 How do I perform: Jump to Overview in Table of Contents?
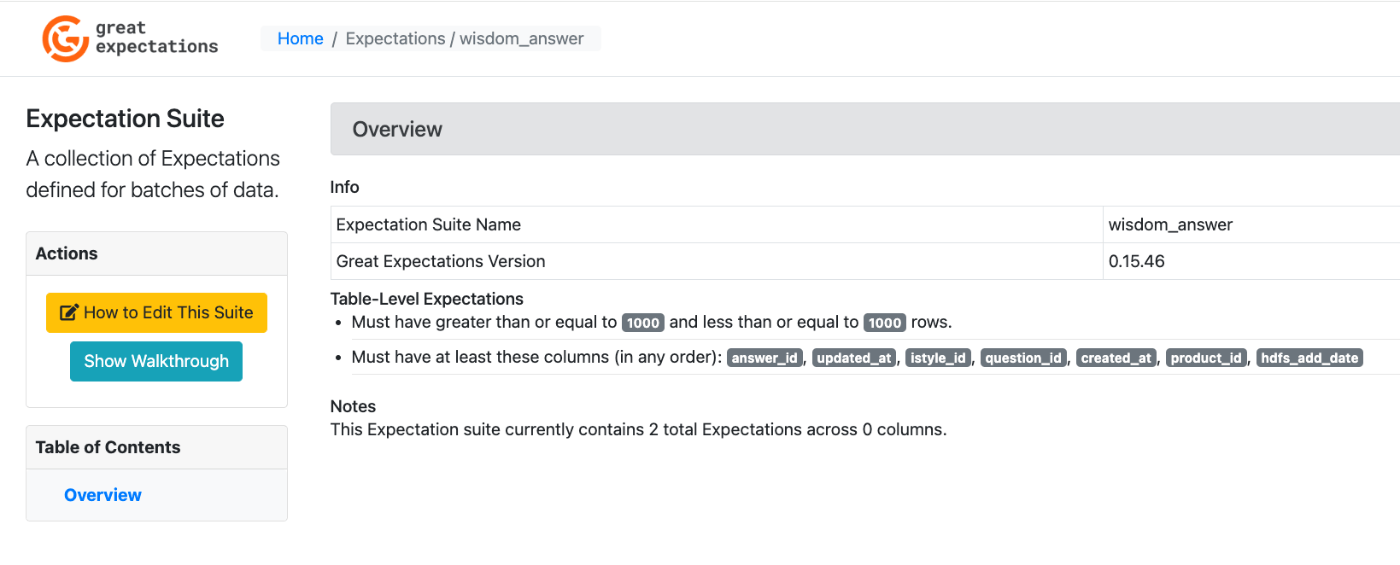pyautogui.click(x=103, y=495)
